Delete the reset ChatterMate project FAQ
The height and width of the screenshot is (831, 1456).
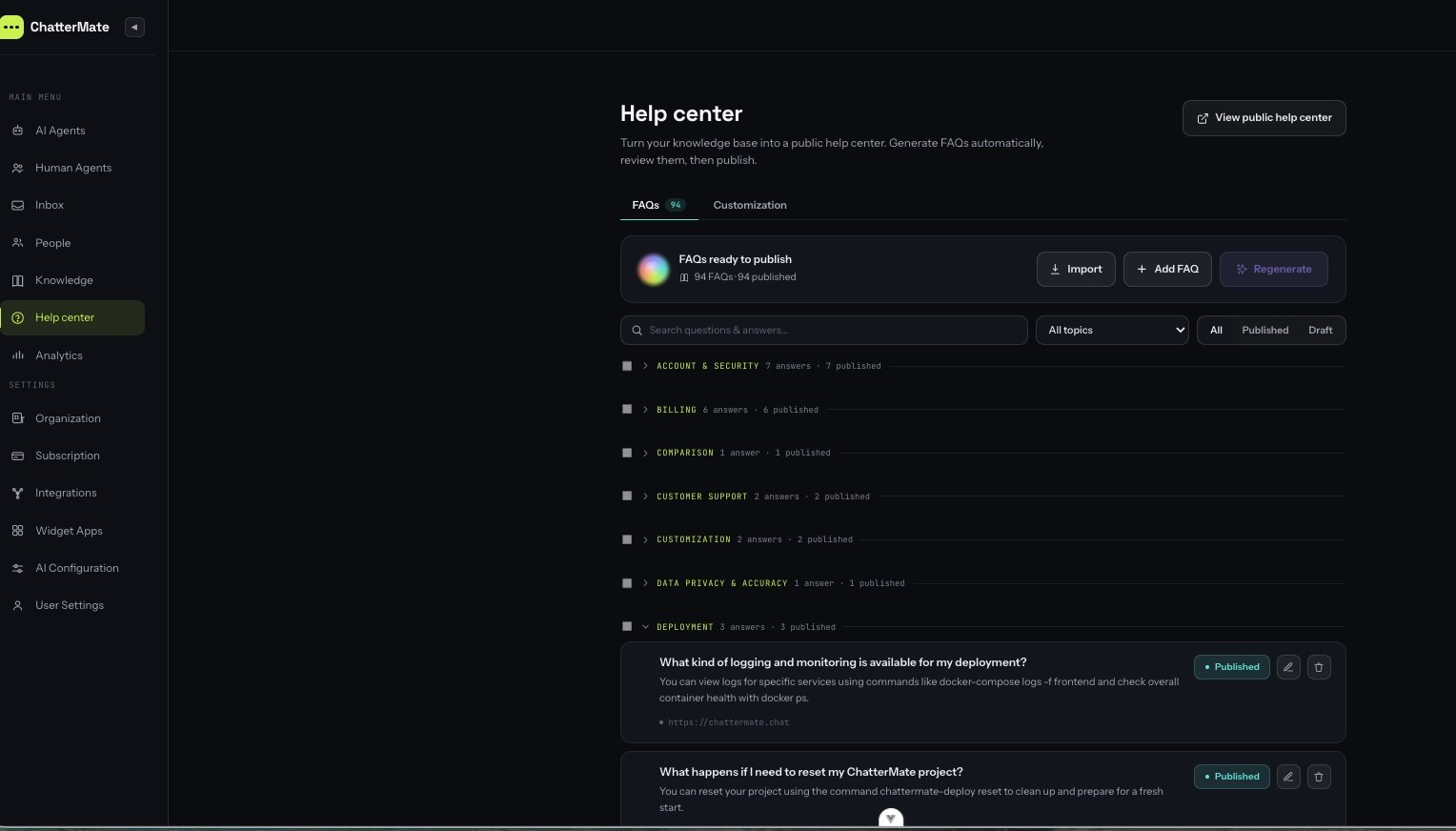click(1319, 777)
